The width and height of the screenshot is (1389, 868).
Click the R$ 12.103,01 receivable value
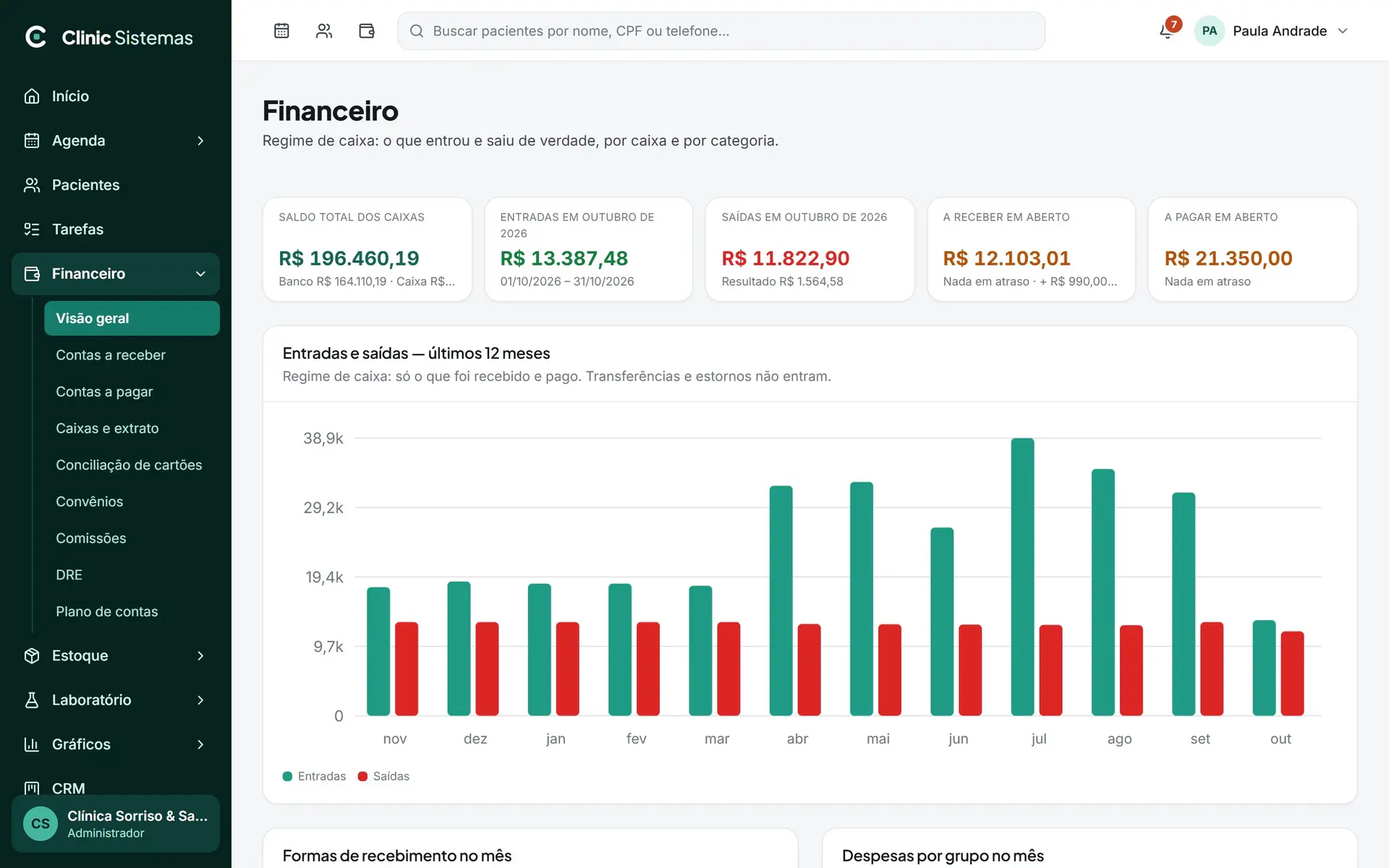coord(1006,258)
